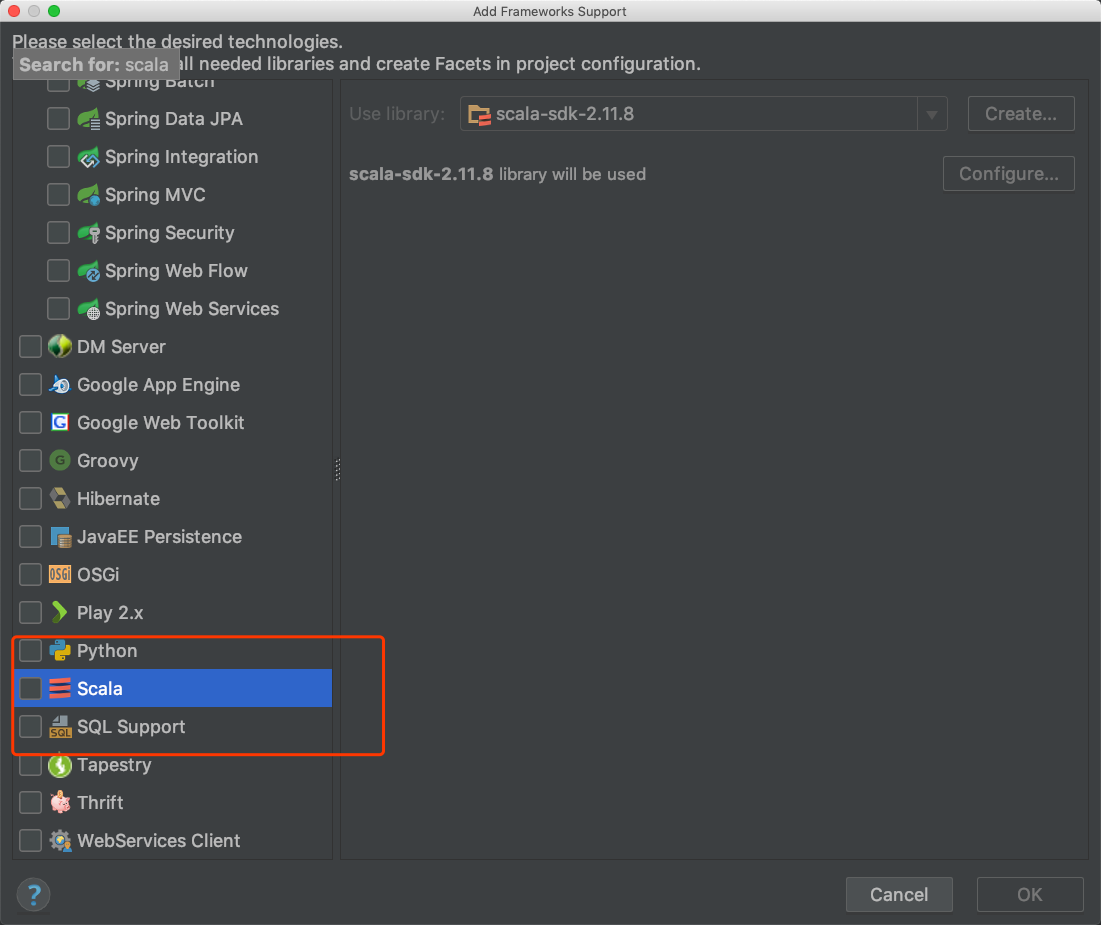Check the WebServices Client checkbox
The height and width of the screenshot is (925, 1101).
[x=30, y=840]
